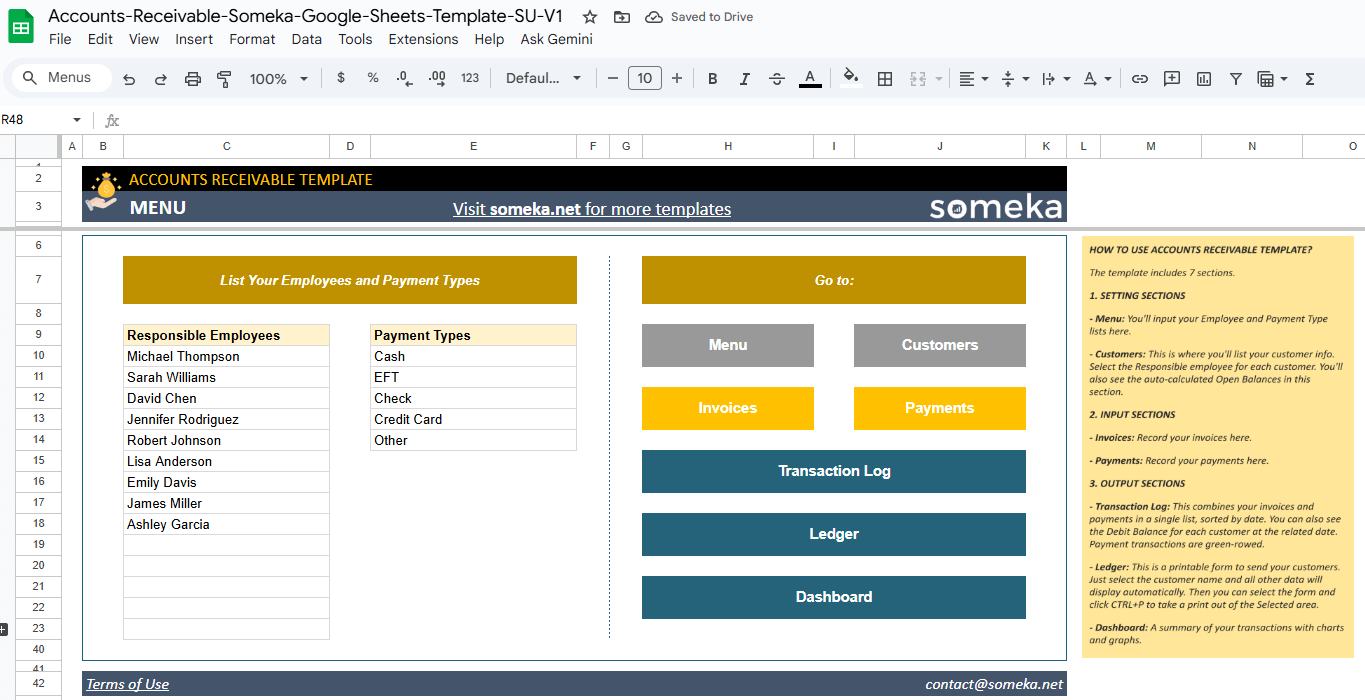Open the functions menu with the sigma icon
The image size is (1365, 700).
[x=1309, y=77]
